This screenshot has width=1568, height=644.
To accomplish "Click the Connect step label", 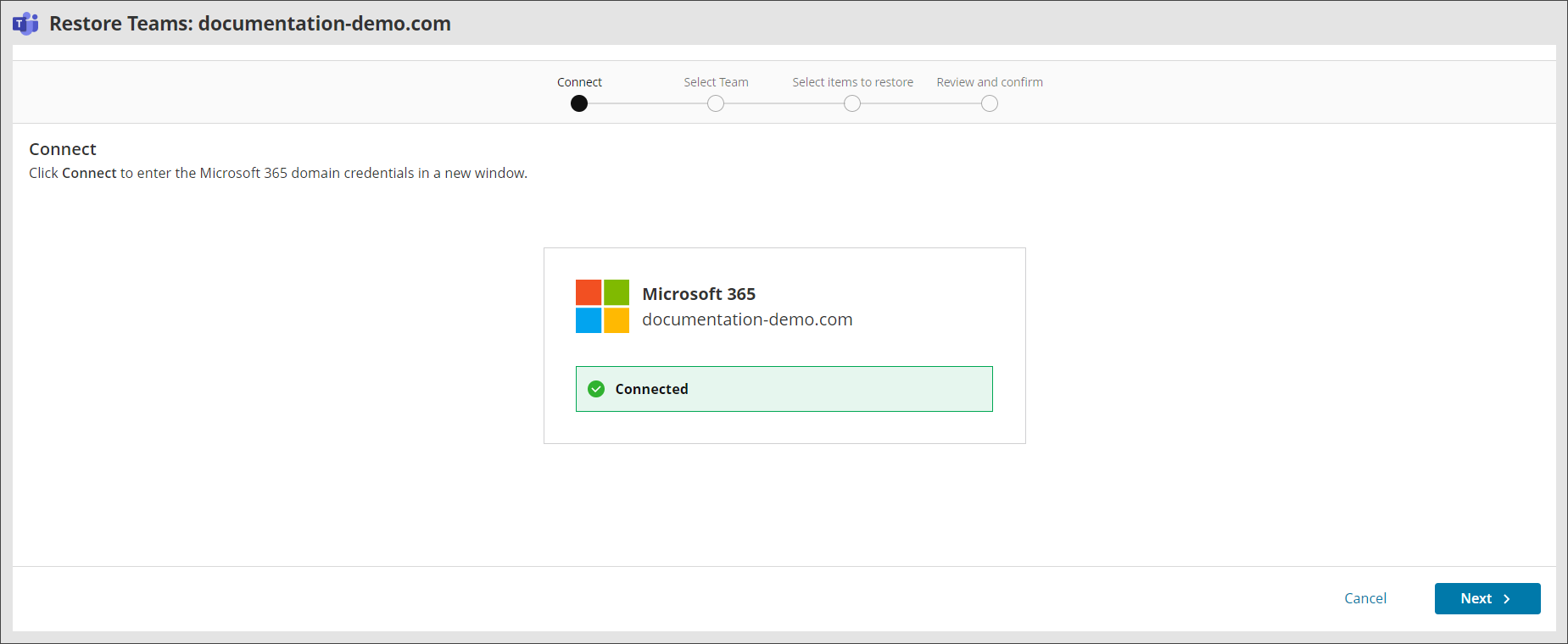I will pos(579,82).
